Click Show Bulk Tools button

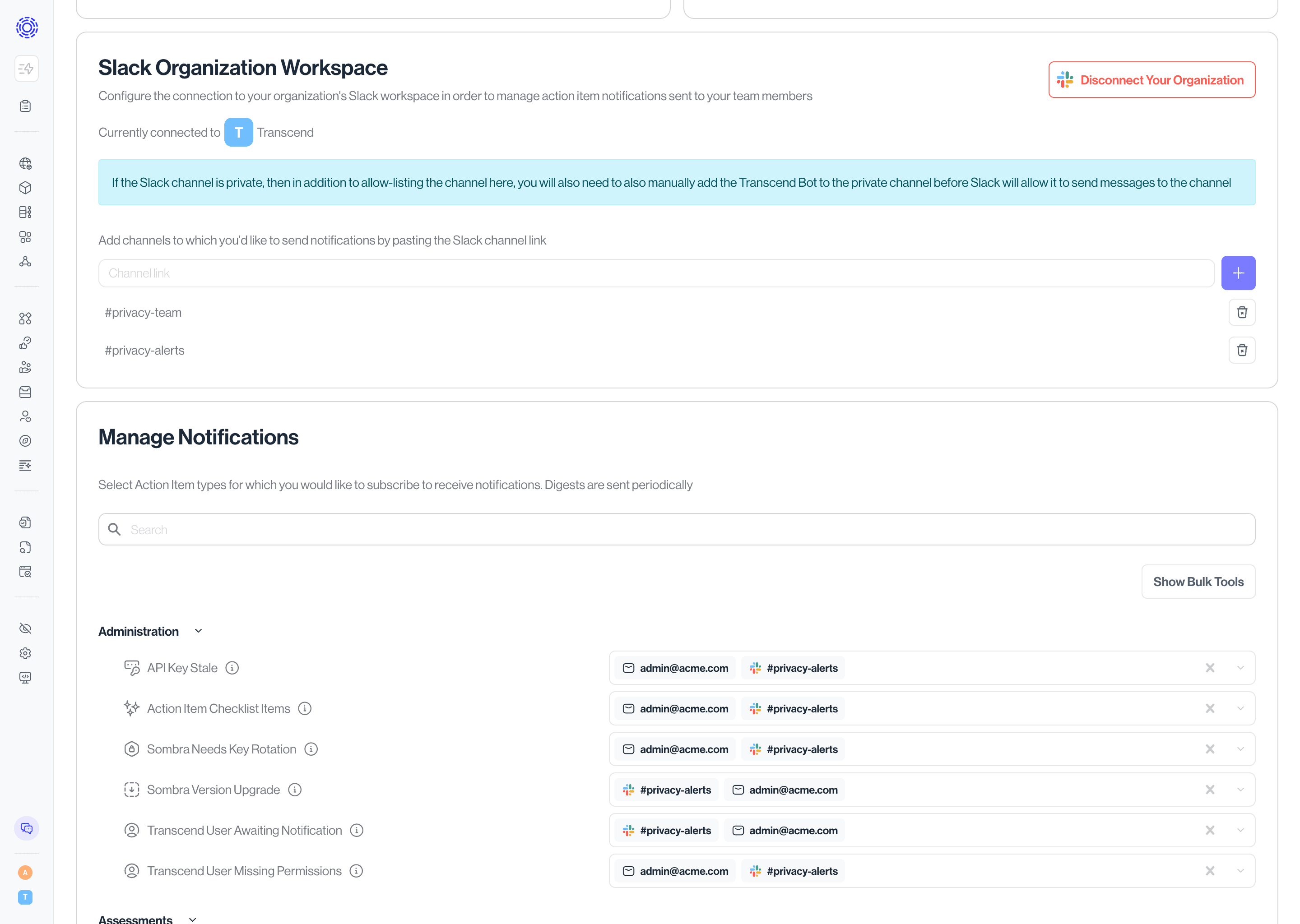(1198, 582)
